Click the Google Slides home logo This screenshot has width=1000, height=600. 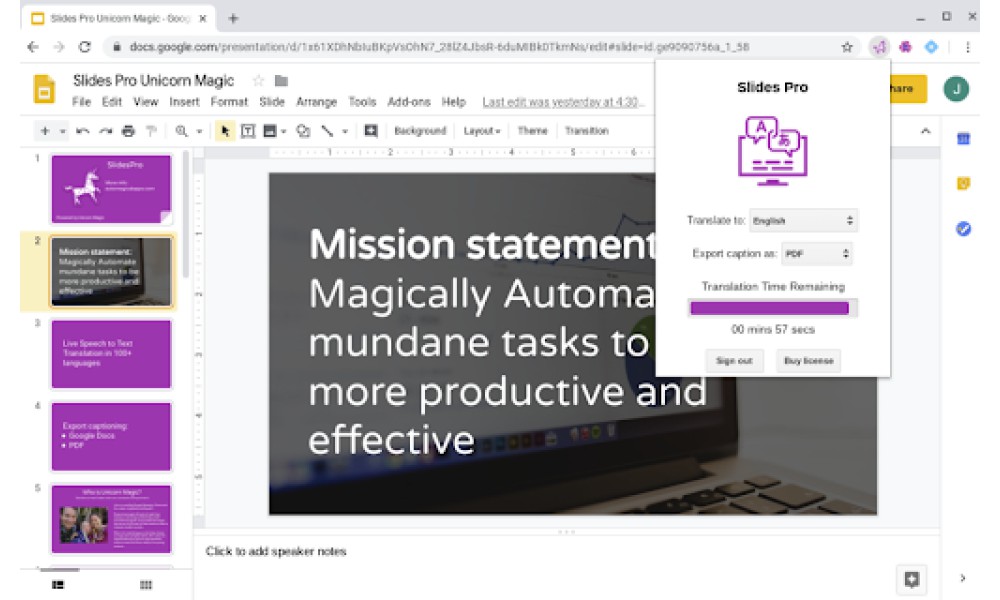[x=44, y=89]
